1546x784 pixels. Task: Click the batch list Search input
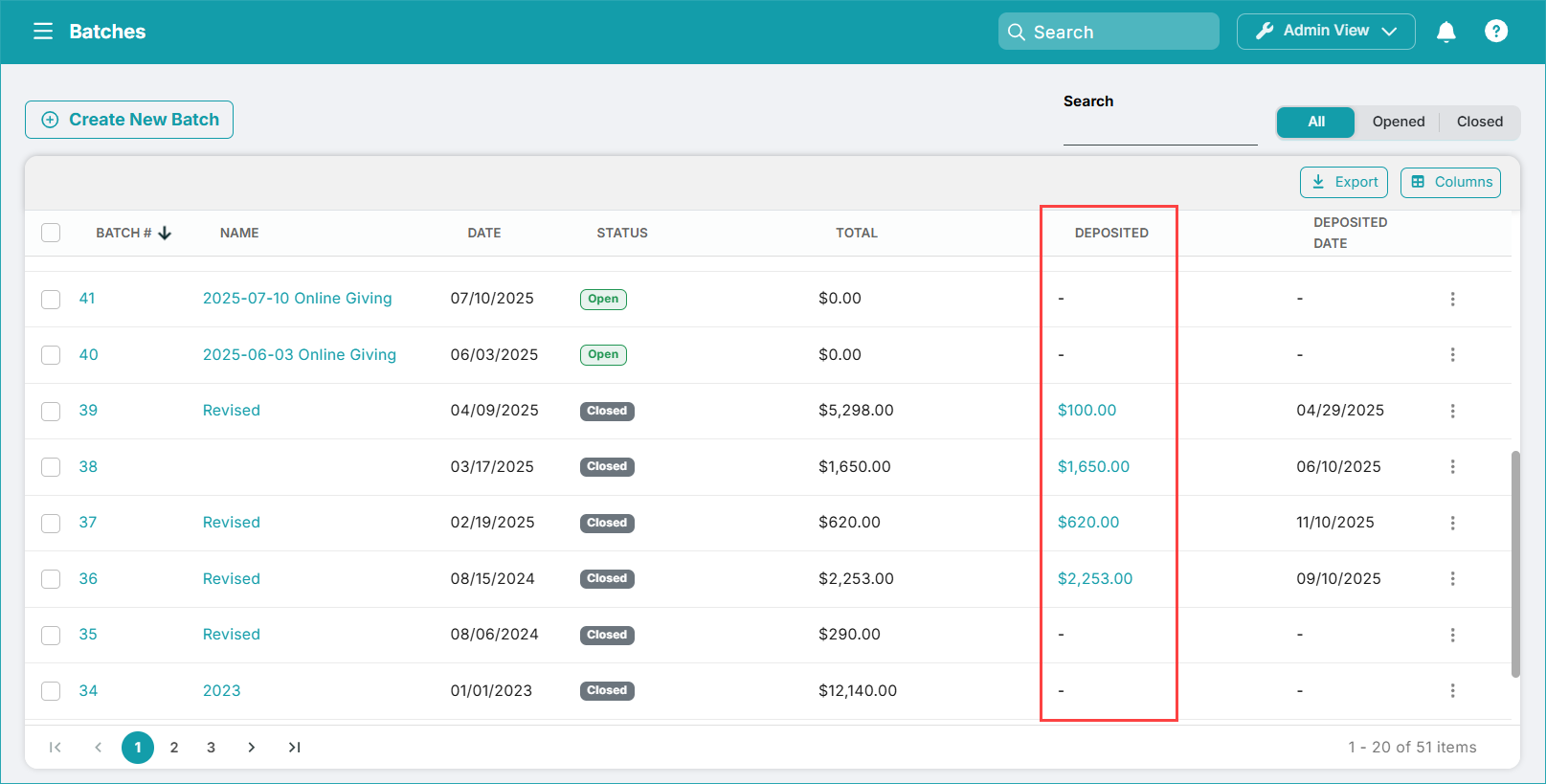(1160, 129)
